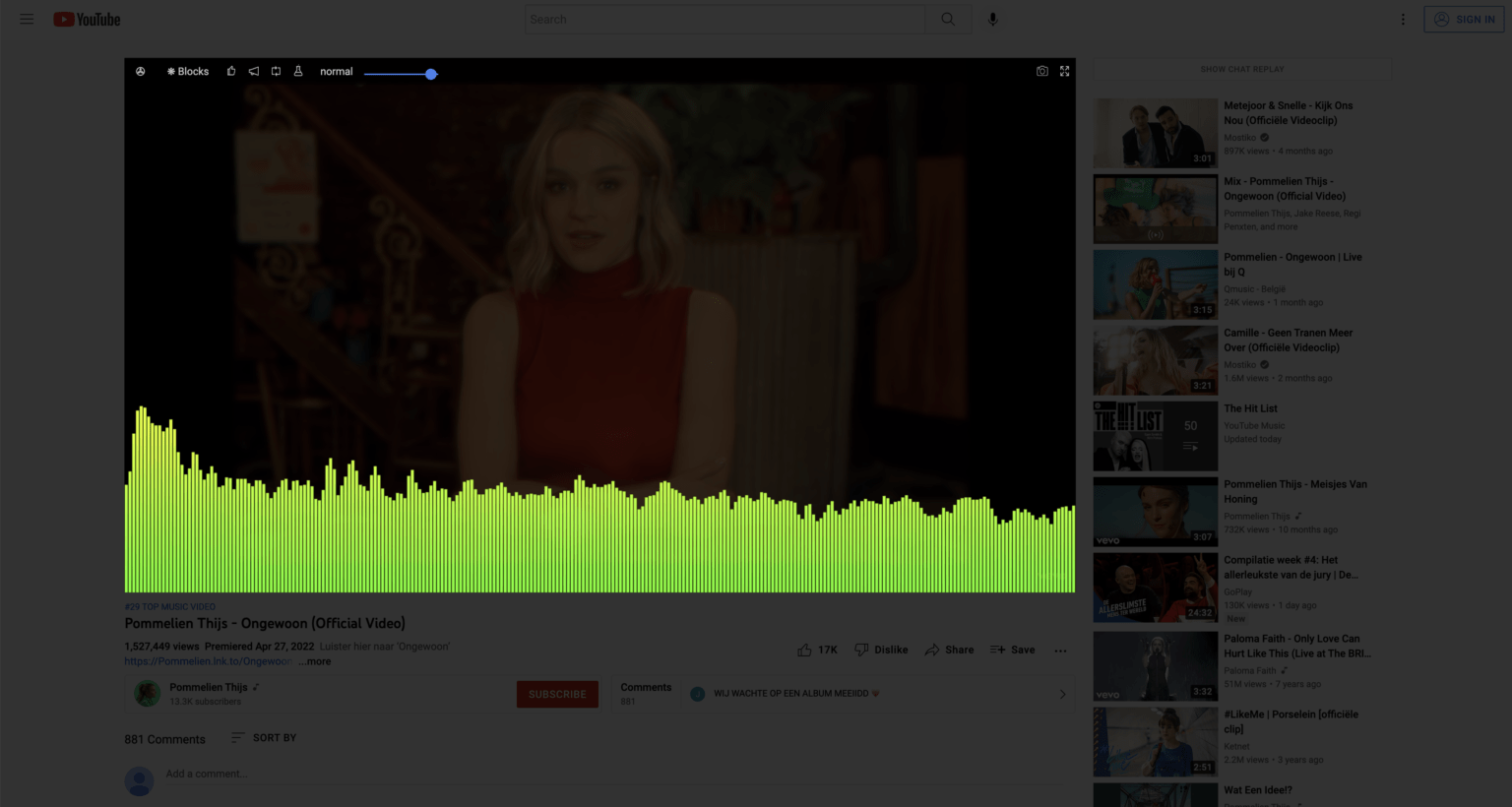Start voice search with the microphone icon

[x=992, y=19]
